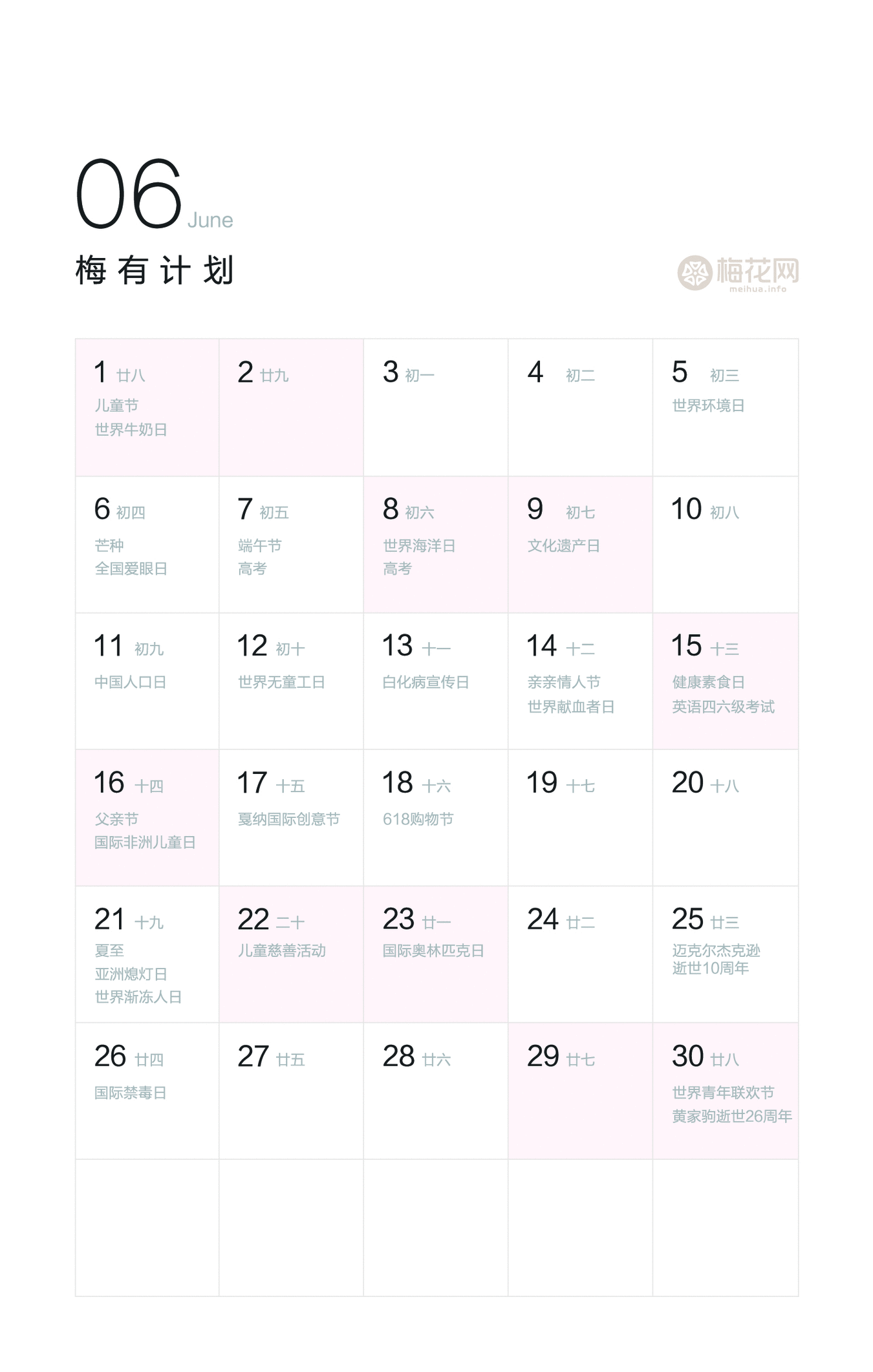Click the 夏至 entry on June 21

(x=109, y=950)
